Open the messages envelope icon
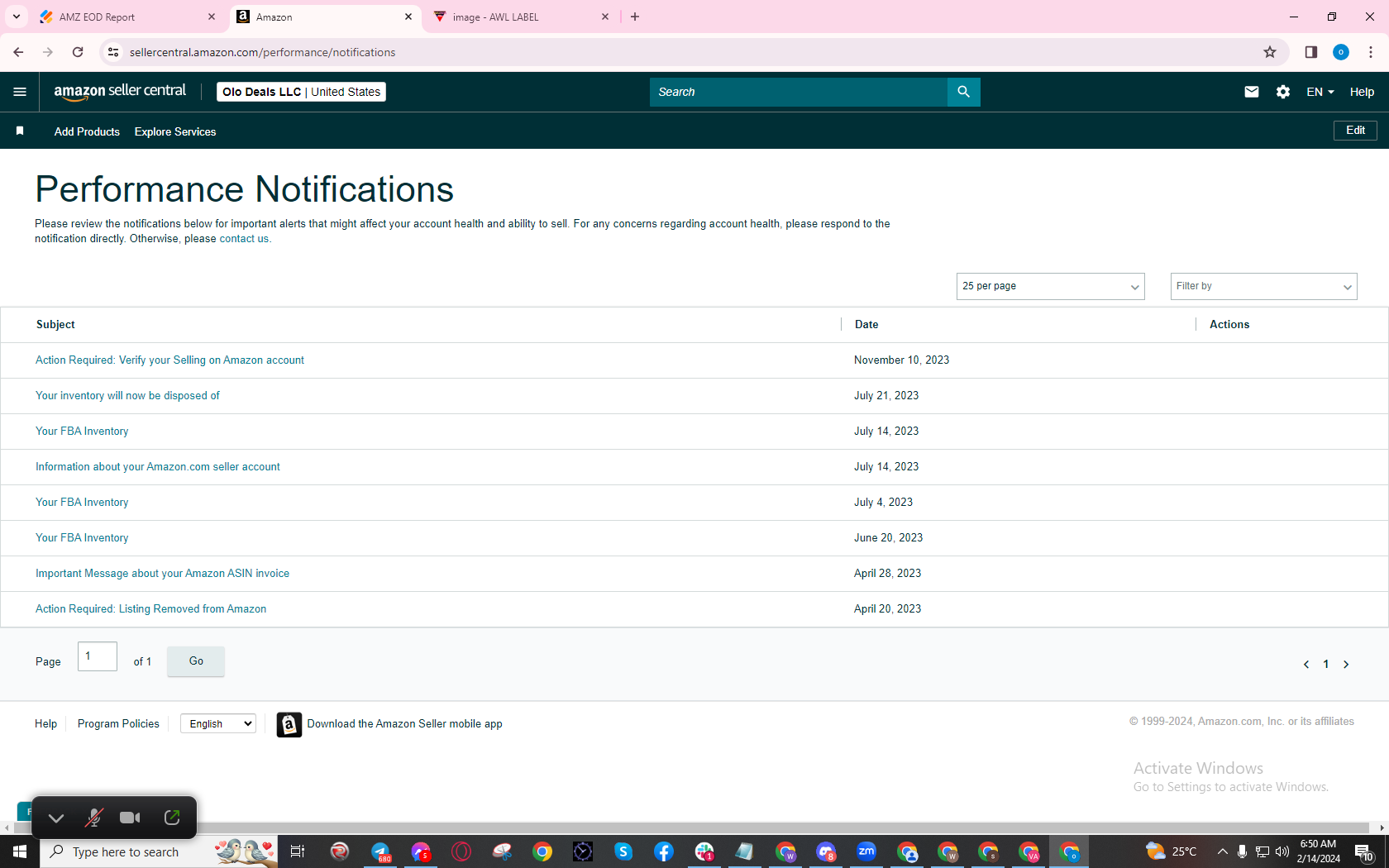This screenshot has height=868, width=1389. click(x=1252, y=92)
